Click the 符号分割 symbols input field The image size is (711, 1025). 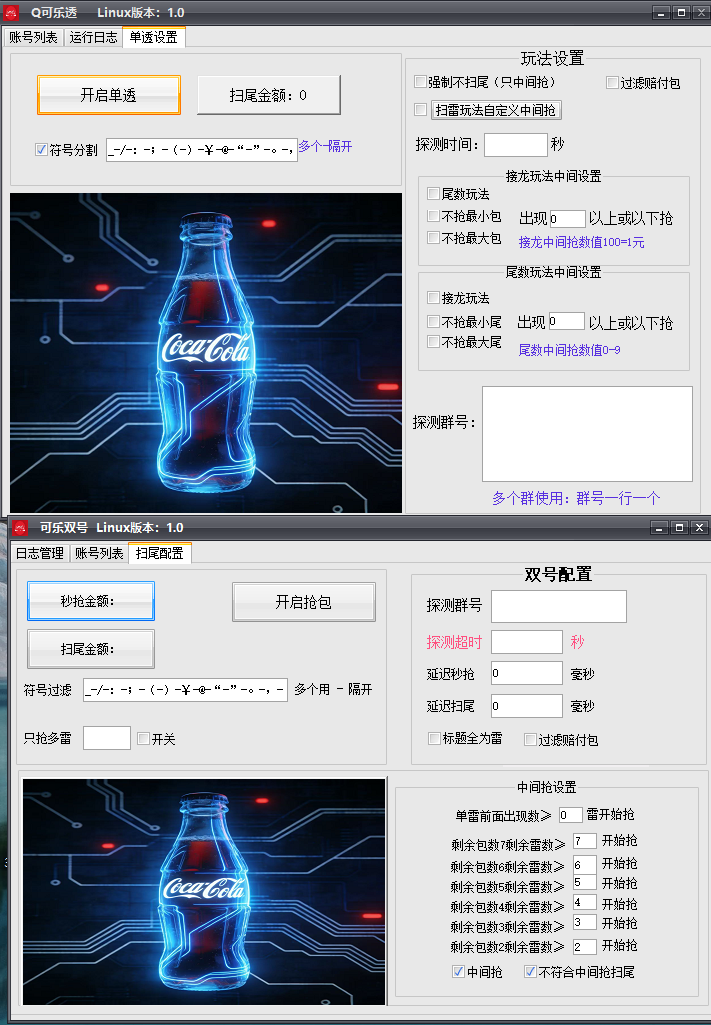click(202, 150)
